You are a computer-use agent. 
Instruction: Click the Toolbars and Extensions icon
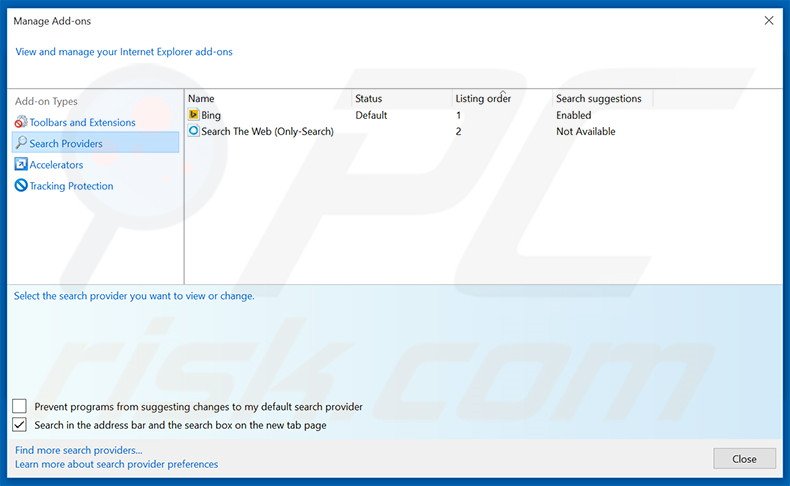coord(21,123)
